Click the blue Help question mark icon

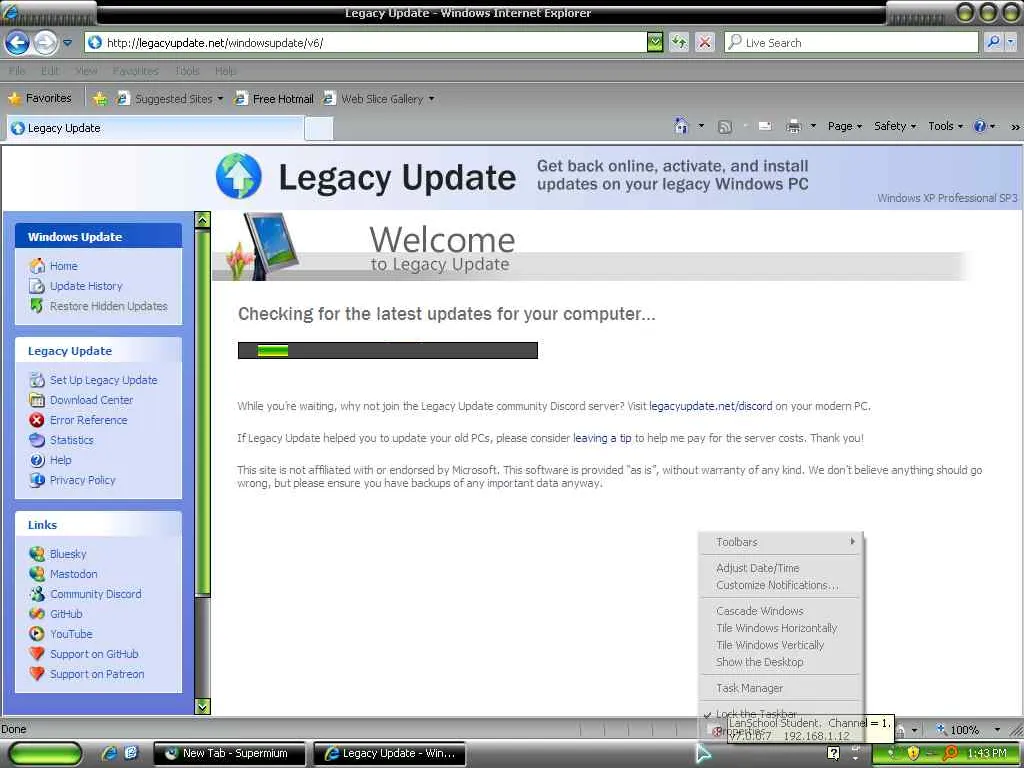pos(980,126)
